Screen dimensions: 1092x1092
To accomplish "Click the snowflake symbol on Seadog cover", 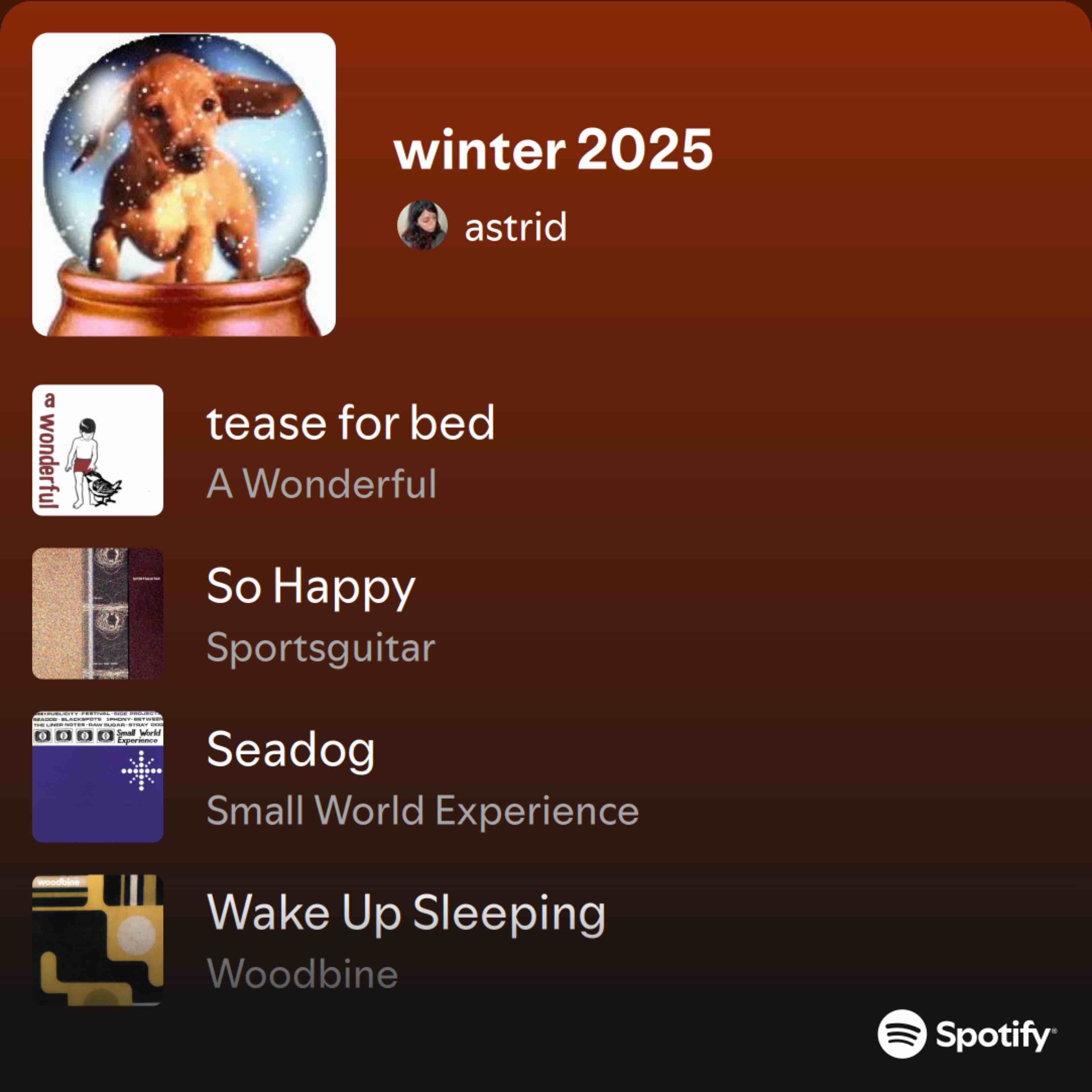I will click(x=141, y=770).
